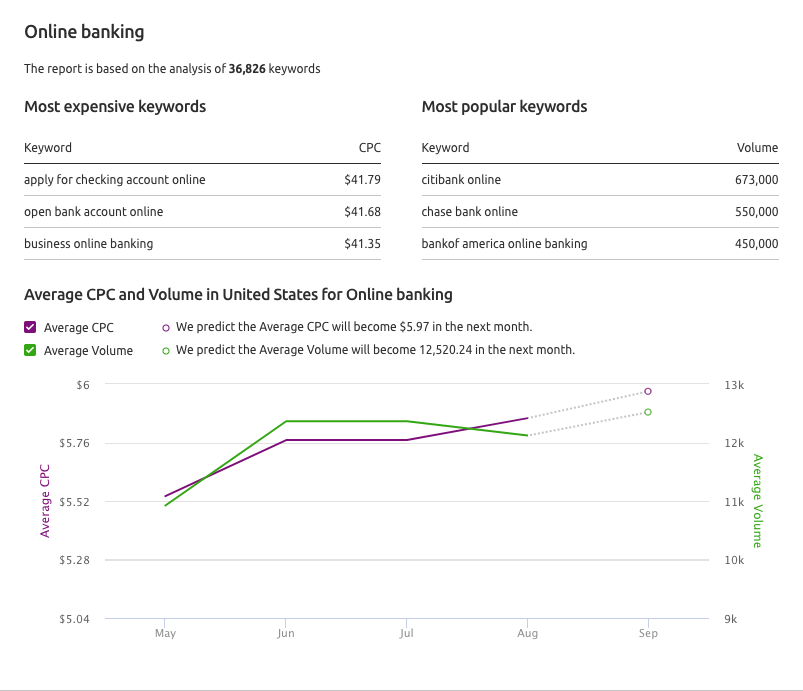Click the Average CPC legend label

[79, 327]
